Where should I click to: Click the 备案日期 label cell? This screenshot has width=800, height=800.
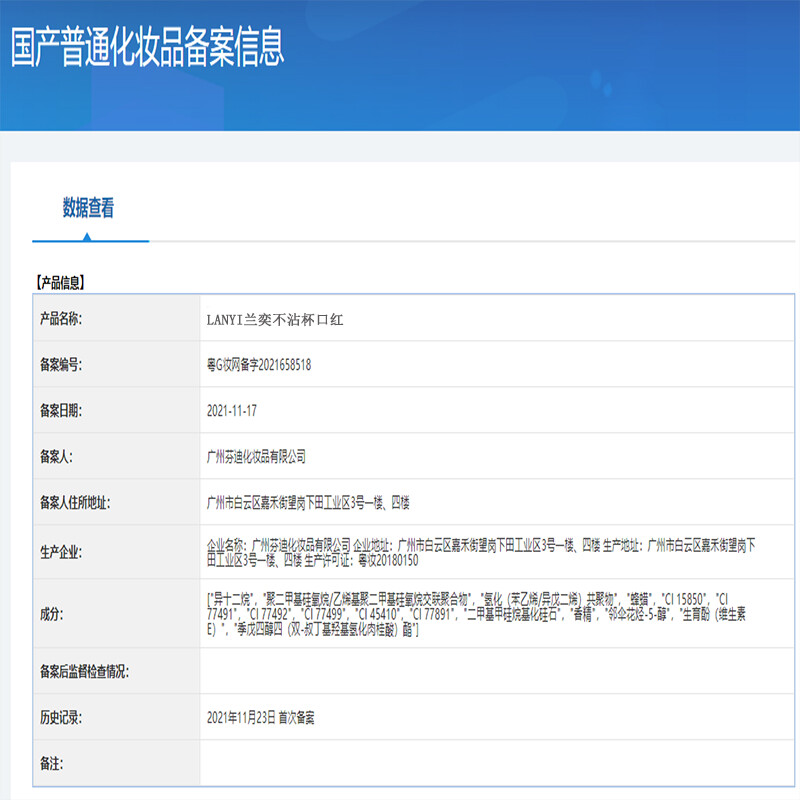click(117, 410)
